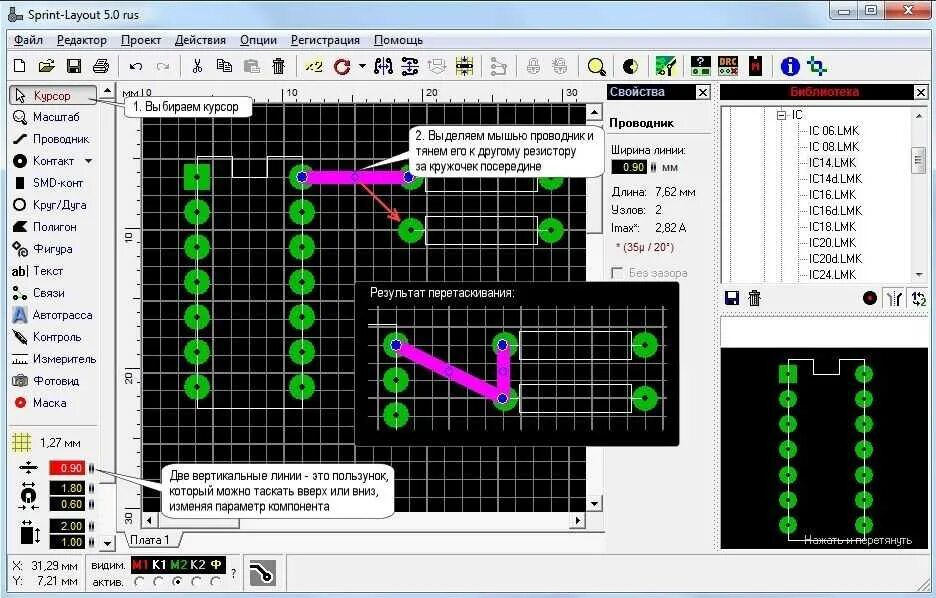Click the slider next to pad diameter 1.80
Image resolution: width=936 pixels, height=598 pixels.
tap(91, 488)
